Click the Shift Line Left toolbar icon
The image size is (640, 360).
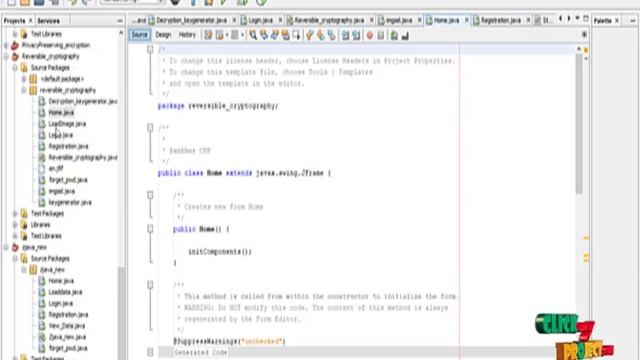[345, 36]
